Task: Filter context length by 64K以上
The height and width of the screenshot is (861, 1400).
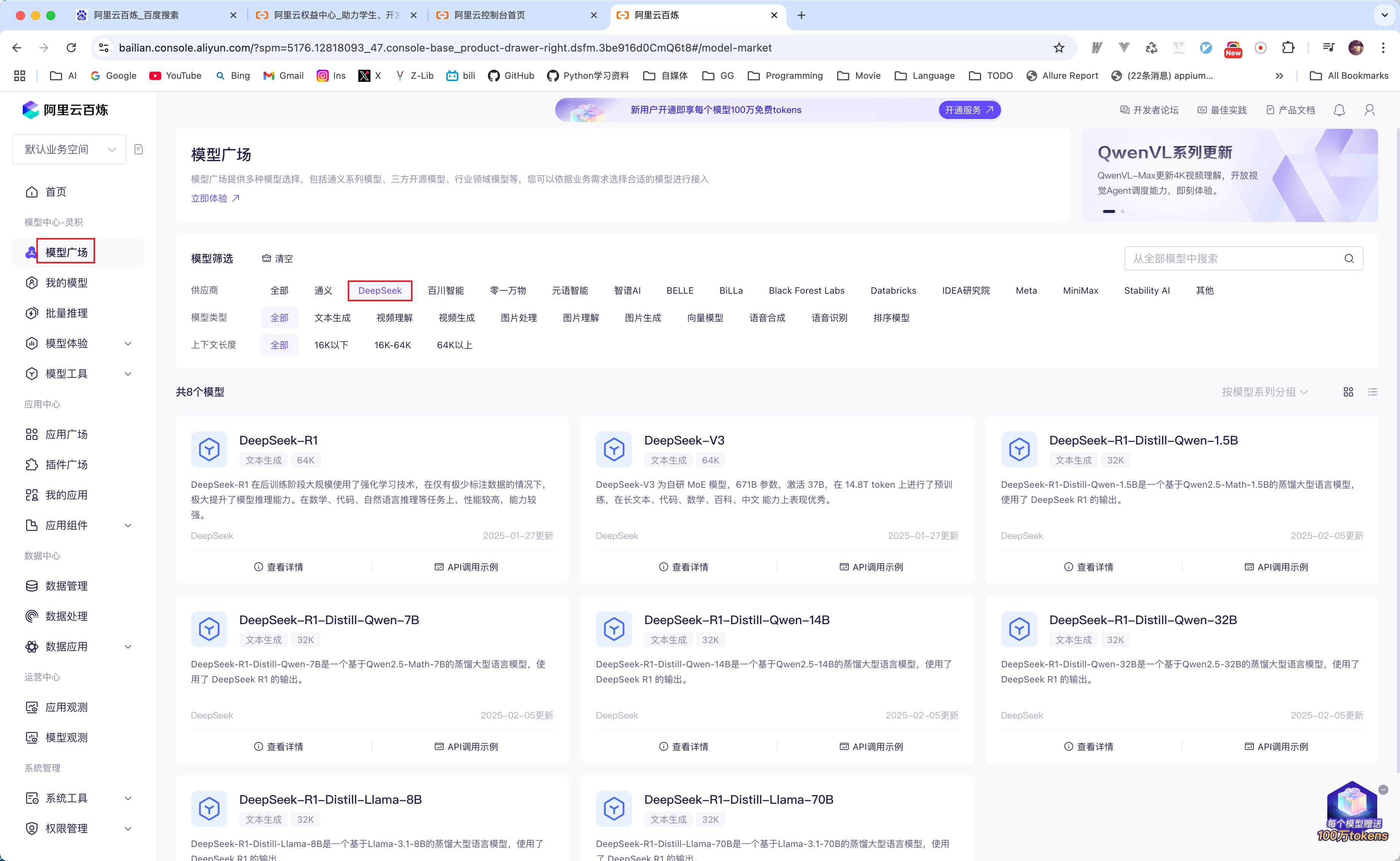Action: [x=455, y=345]
